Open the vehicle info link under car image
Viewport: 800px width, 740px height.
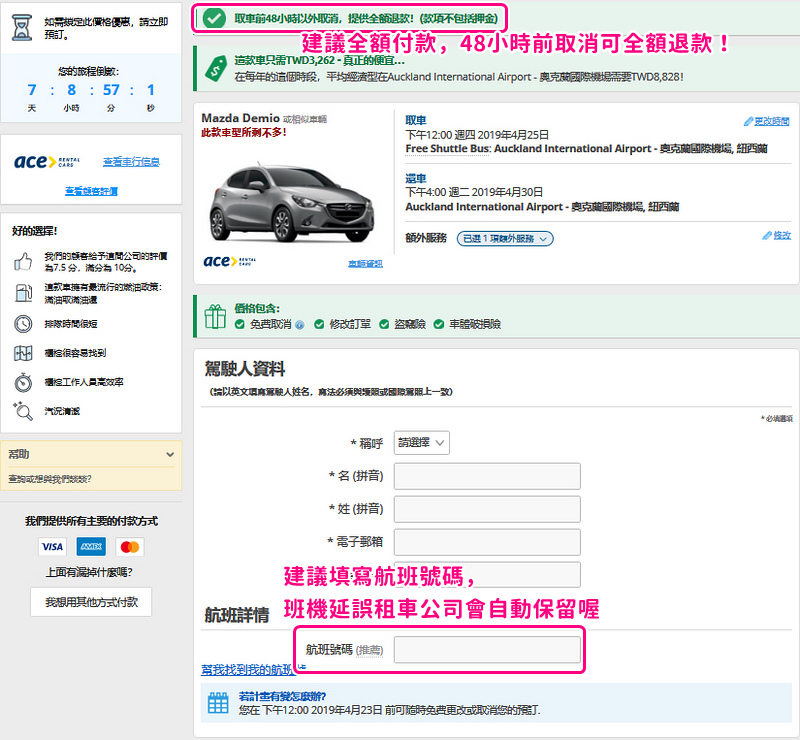click(365, 264)
